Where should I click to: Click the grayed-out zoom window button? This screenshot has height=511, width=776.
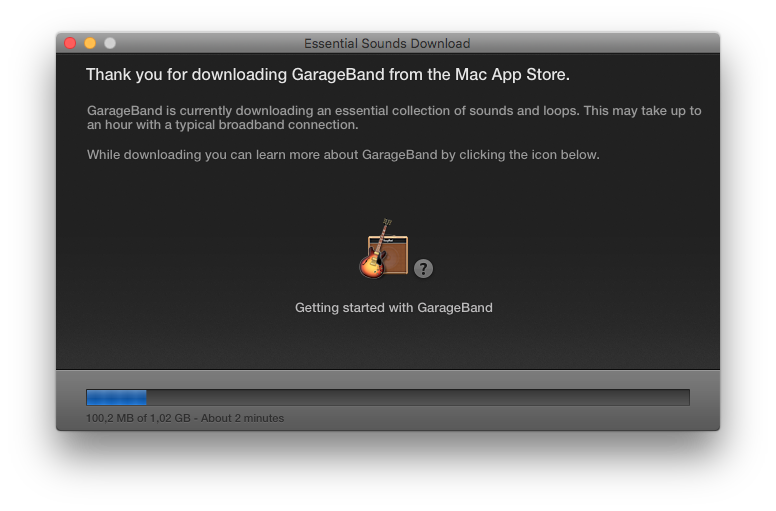(x=110, y=44)
